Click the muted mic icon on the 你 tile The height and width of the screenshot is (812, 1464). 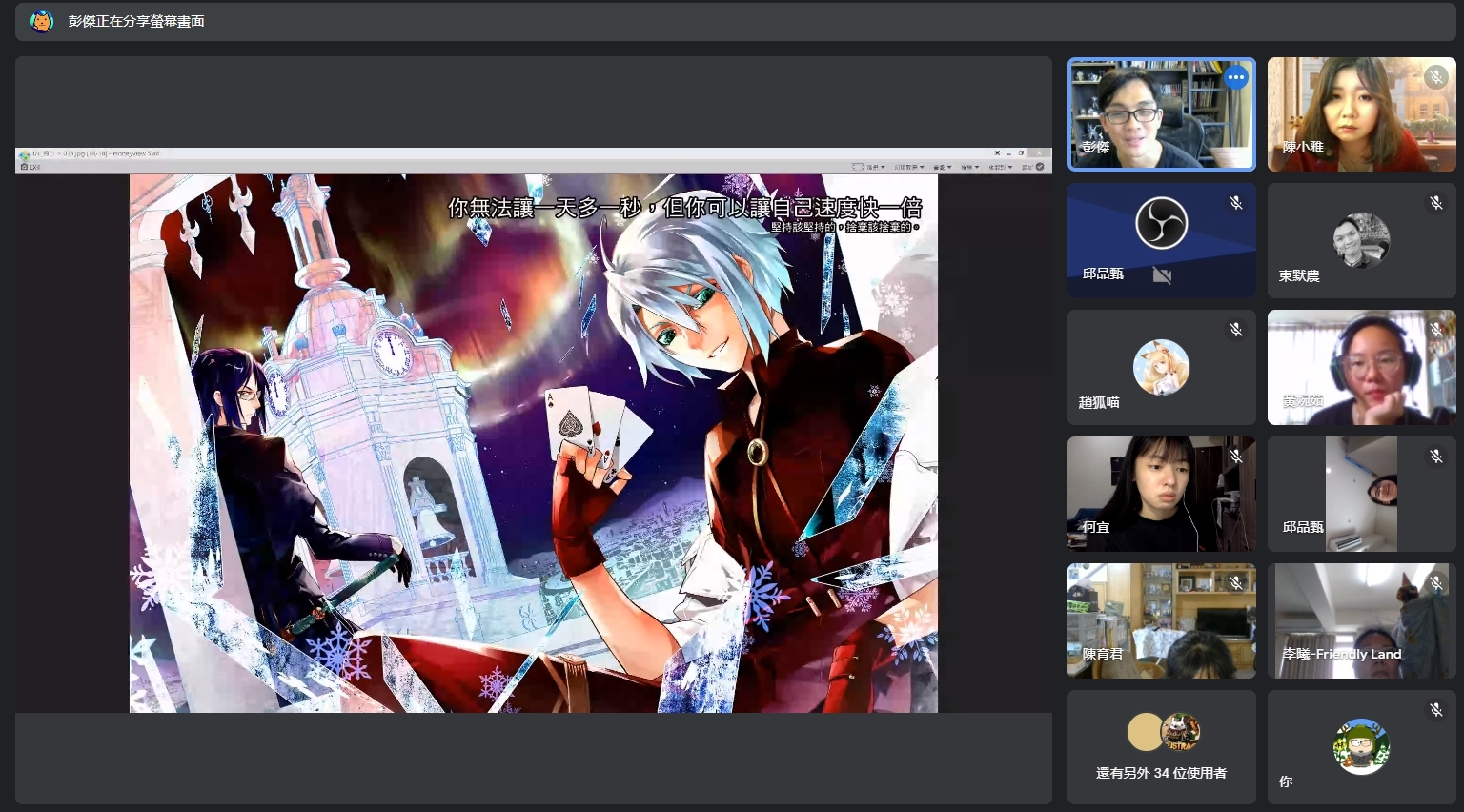[1436, 710]
